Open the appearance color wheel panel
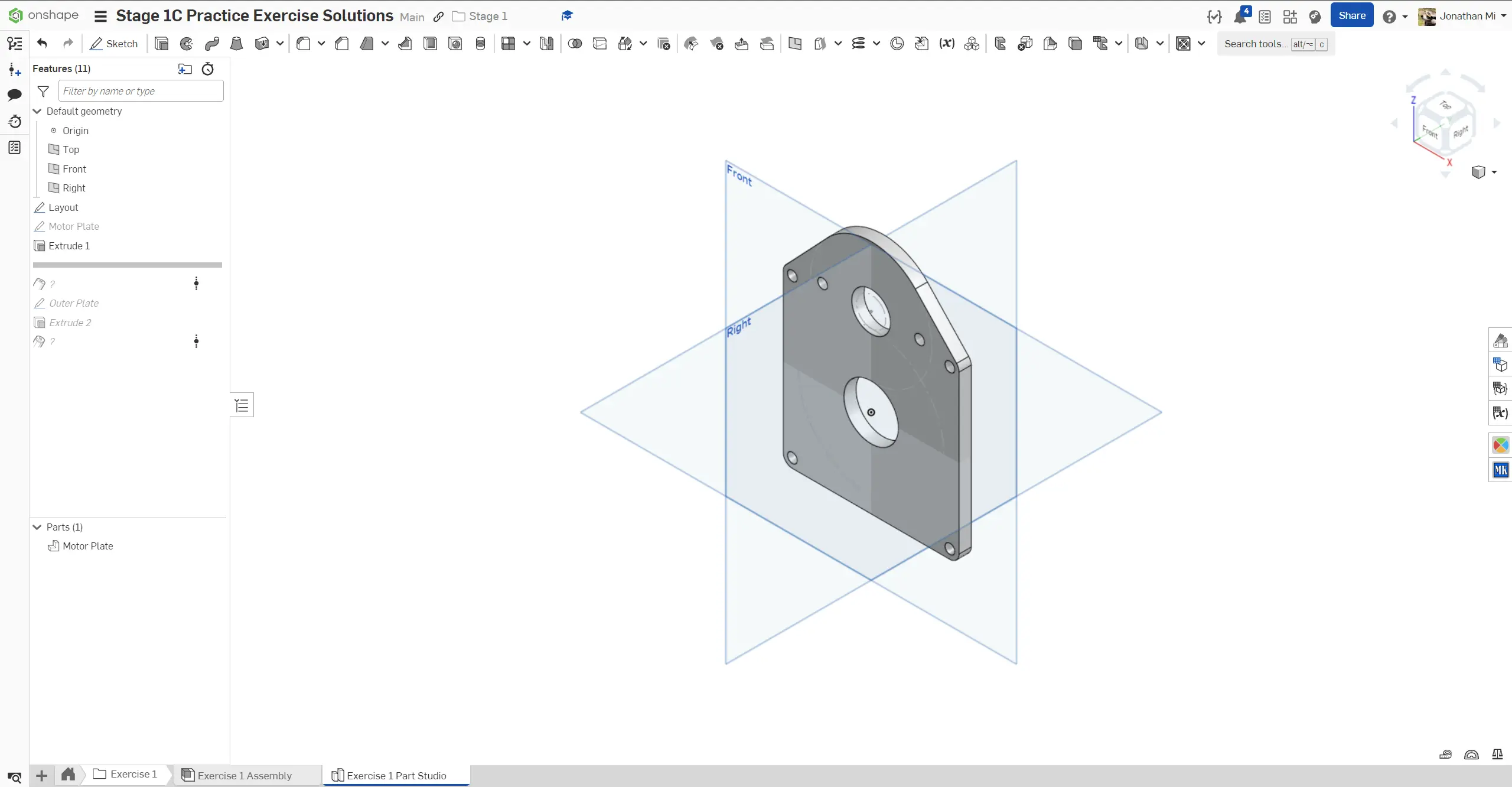1512x787 pixels. [1500, 445]
